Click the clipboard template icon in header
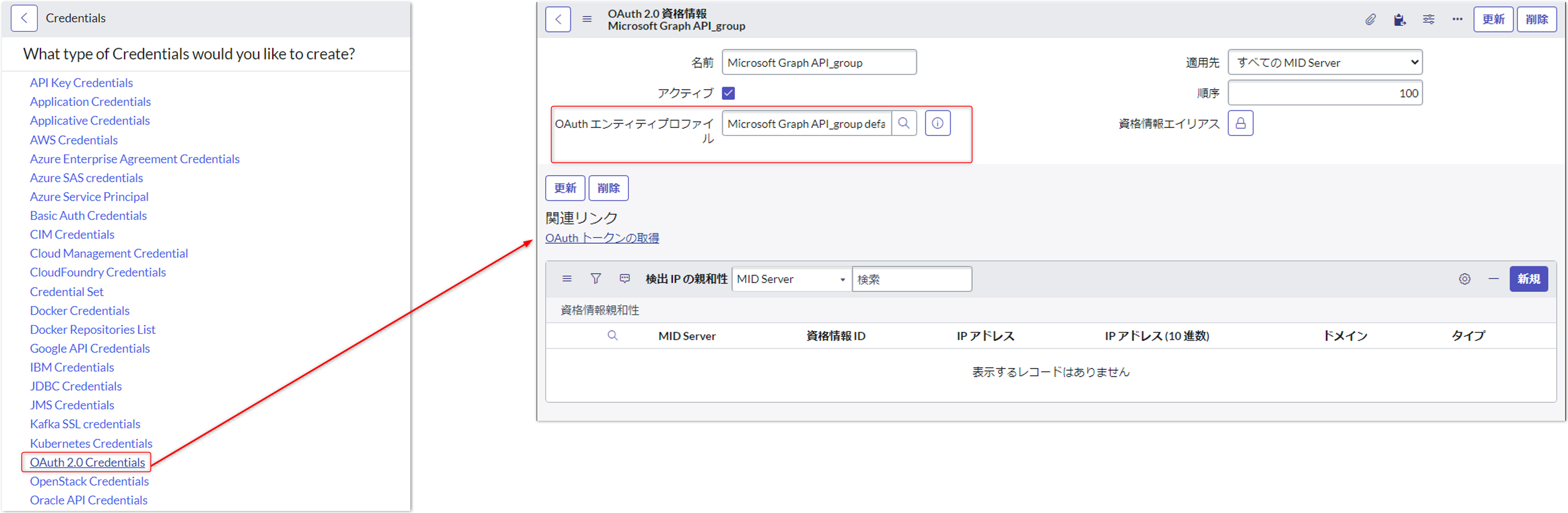The height and width of the screenshot is (513, 1568). click(1399, 19)
